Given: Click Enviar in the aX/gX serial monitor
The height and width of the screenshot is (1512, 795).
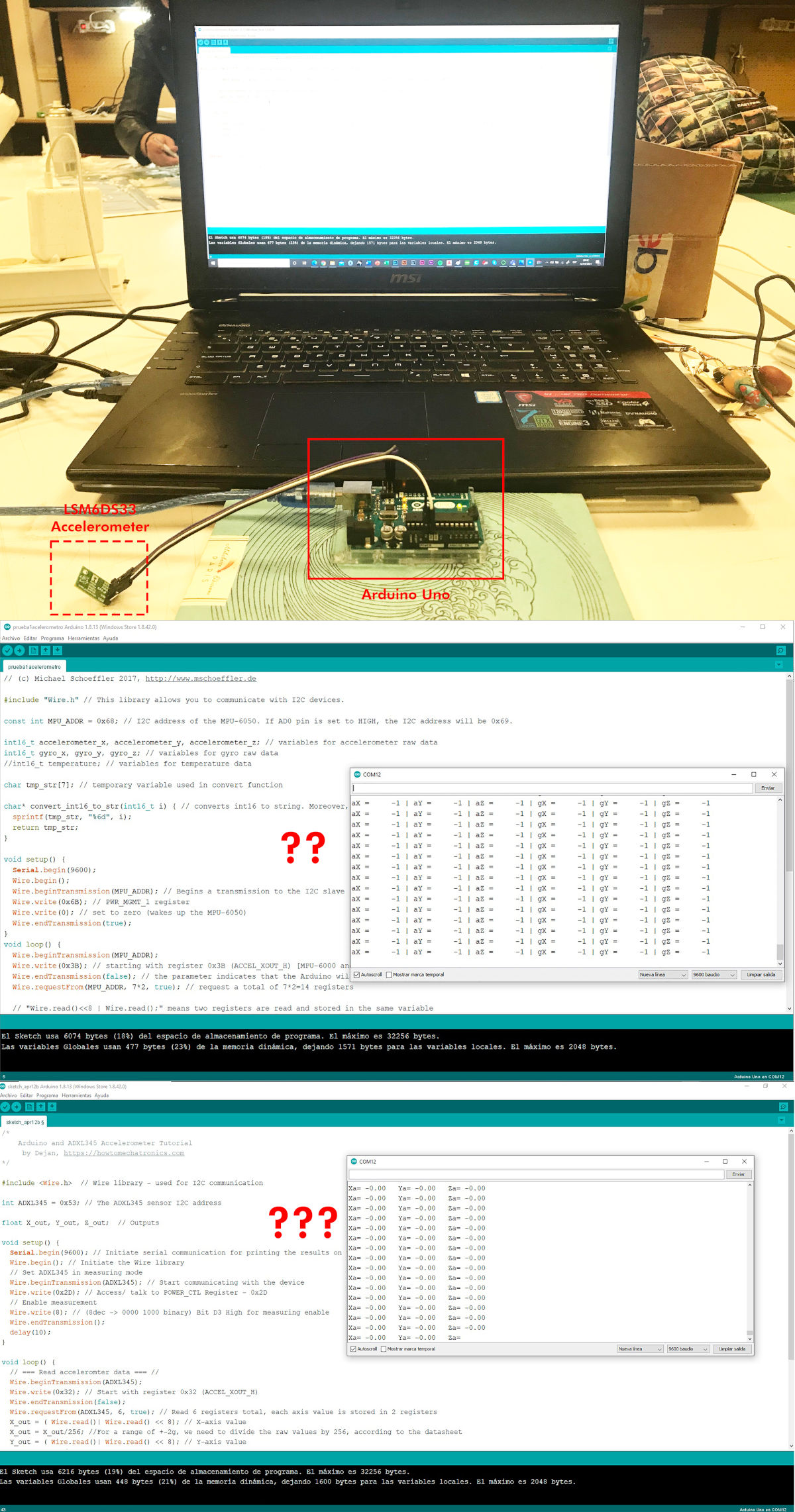Looking at the screenshot, I should [768, 788].
